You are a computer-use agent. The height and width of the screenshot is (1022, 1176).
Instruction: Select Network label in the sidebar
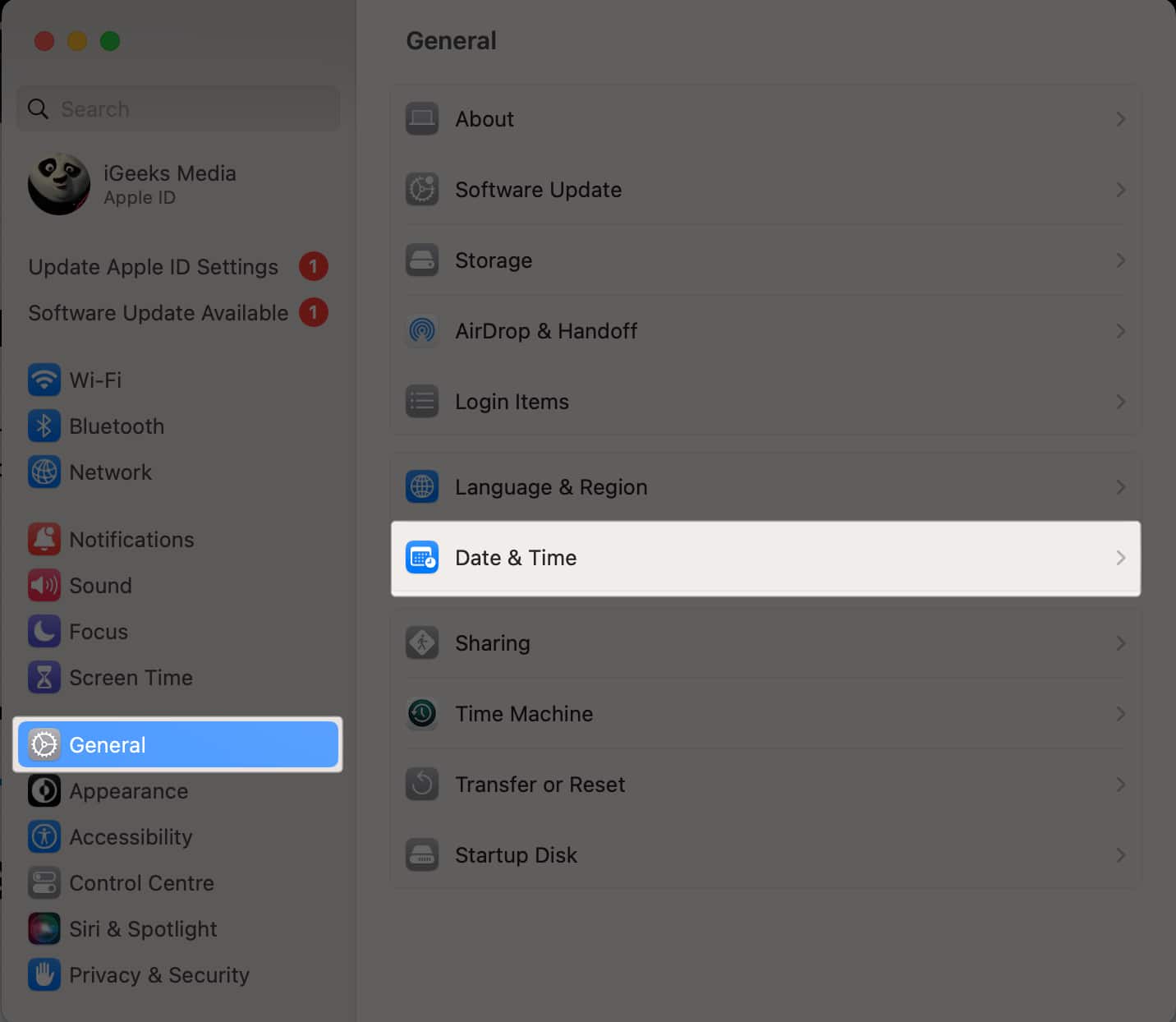[110, 472]
